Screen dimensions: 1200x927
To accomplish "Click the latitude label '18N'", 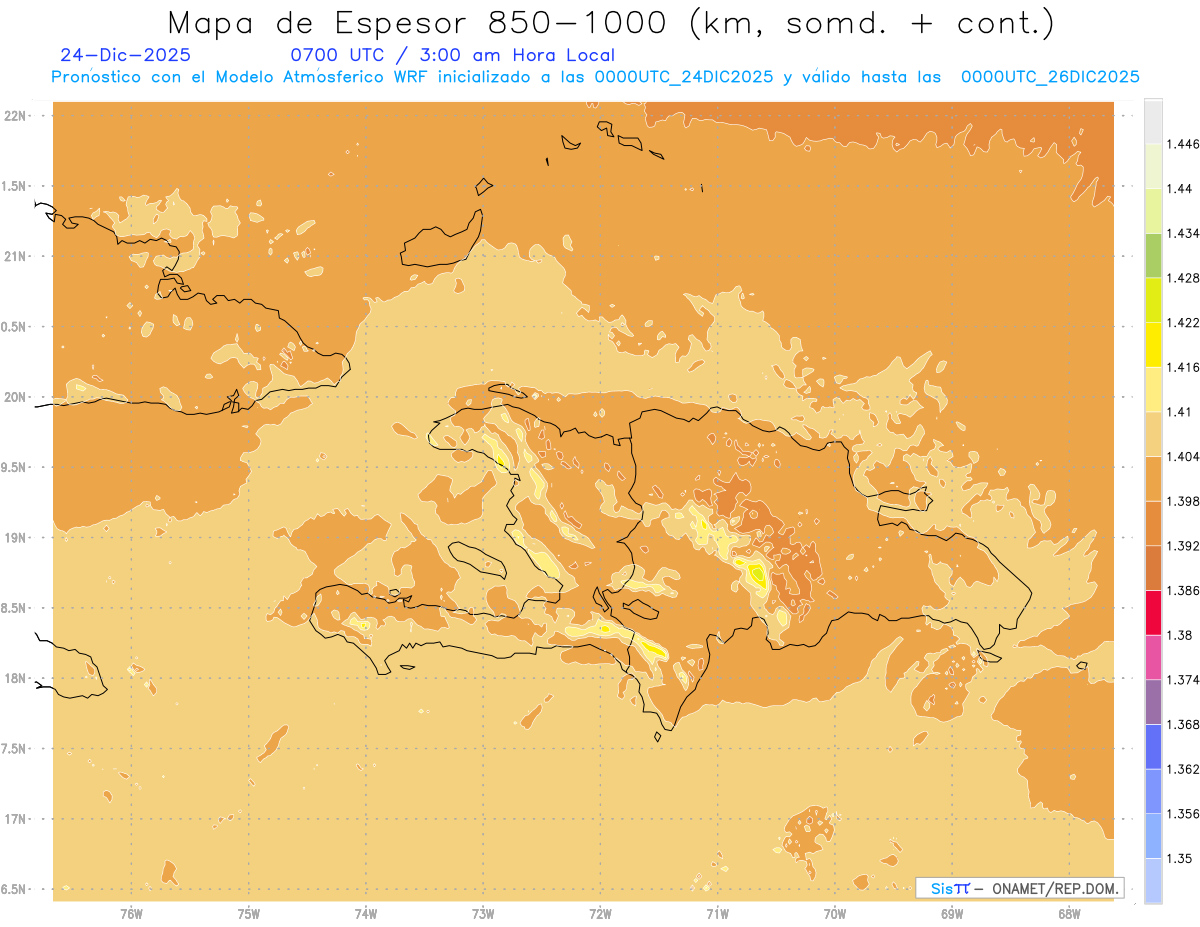I will [17, 678].
